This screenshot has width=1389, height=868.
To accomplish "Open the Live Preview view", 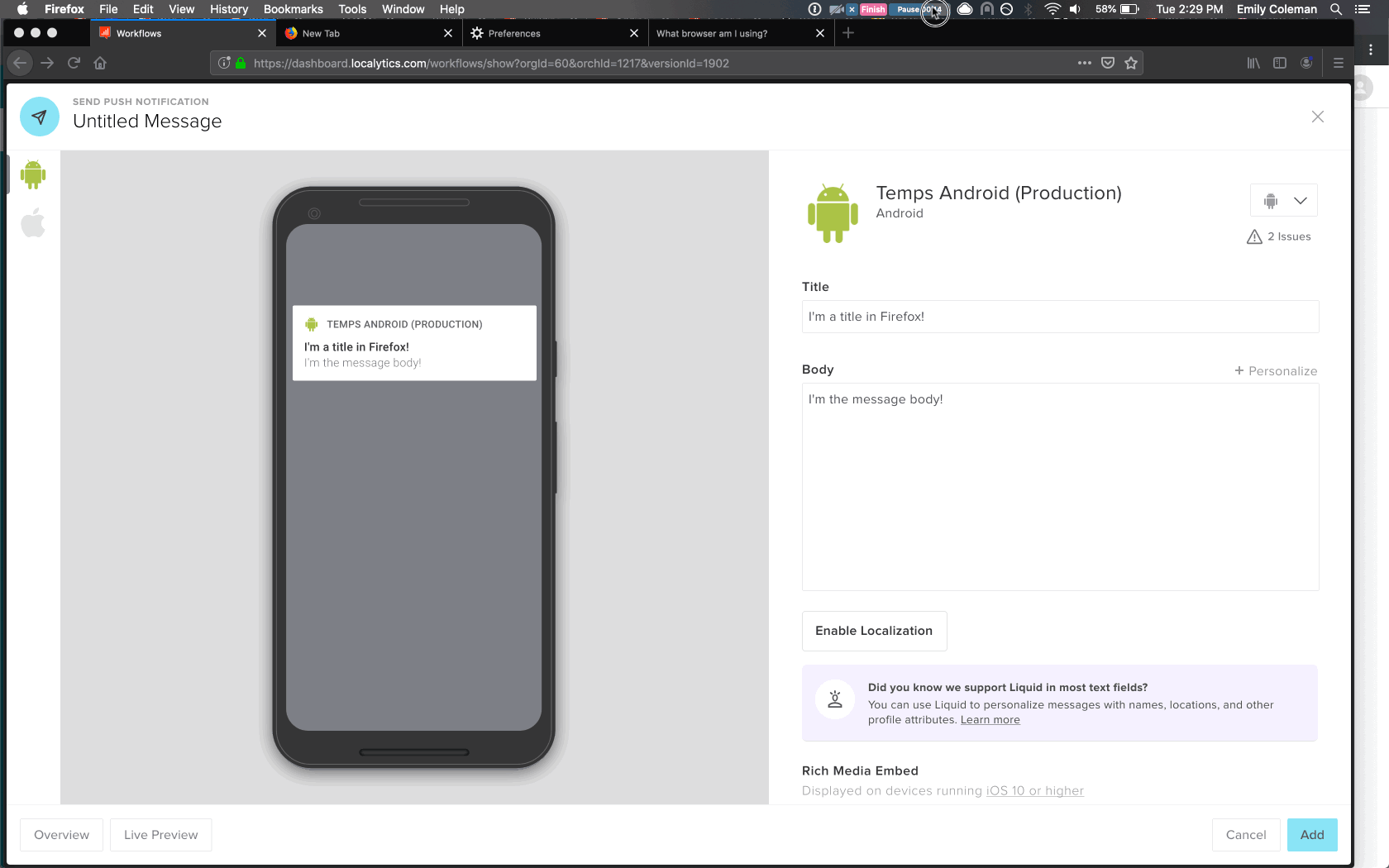I will [x=160, y=835].
